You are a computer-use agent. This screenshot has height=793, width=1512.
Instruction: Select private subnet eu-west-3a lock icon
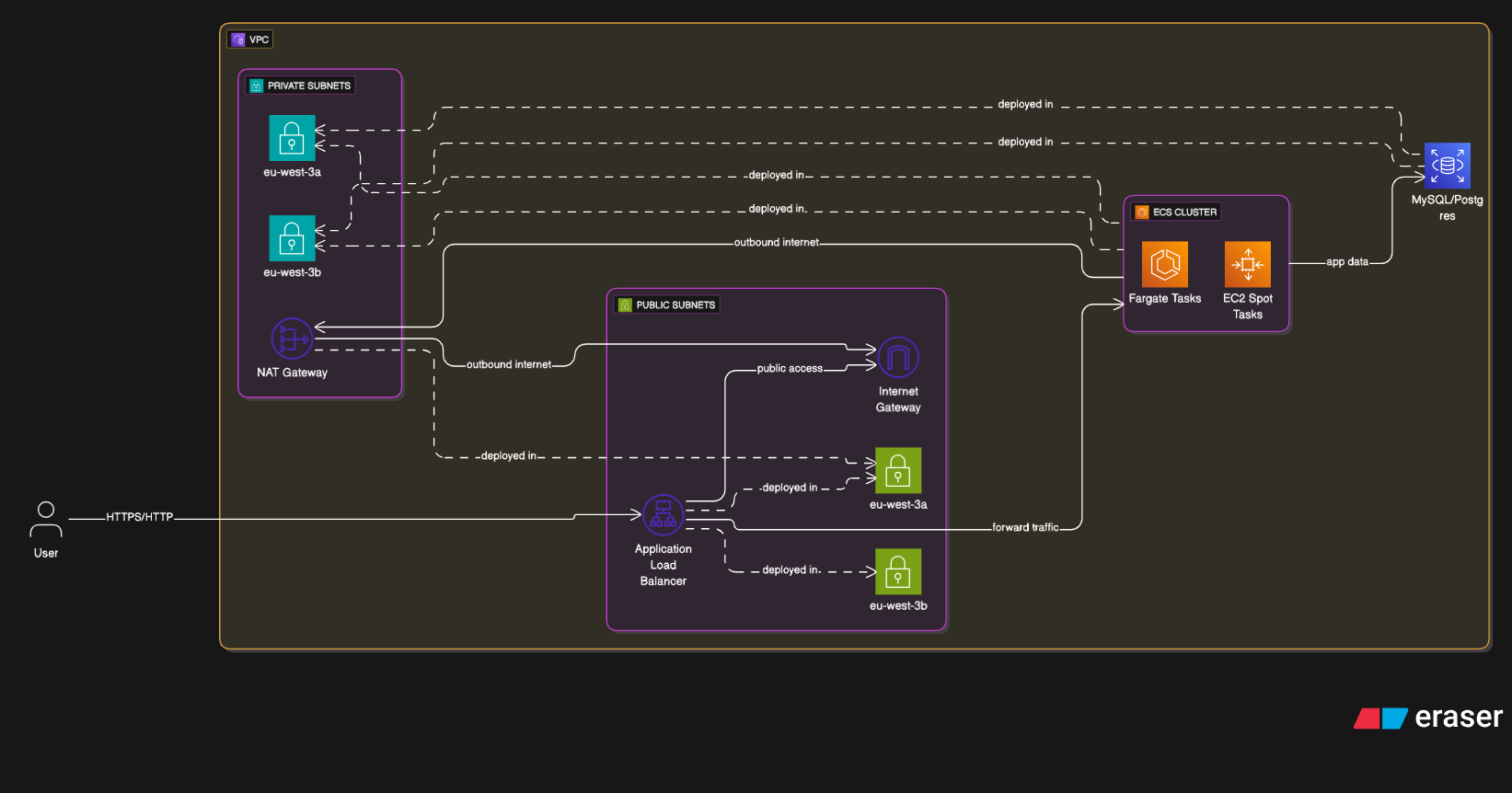tap(292, 138)
